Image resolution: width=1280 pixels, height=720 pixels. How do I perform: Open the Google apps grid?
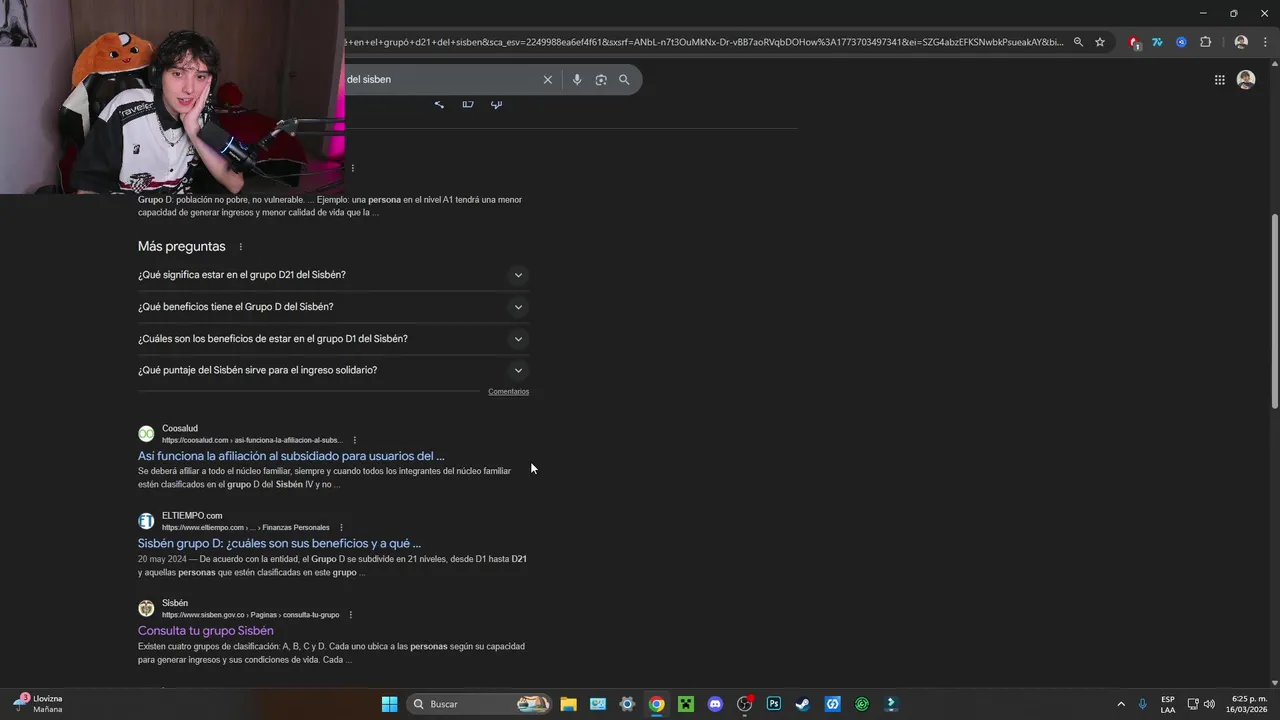coord(1219,80)
